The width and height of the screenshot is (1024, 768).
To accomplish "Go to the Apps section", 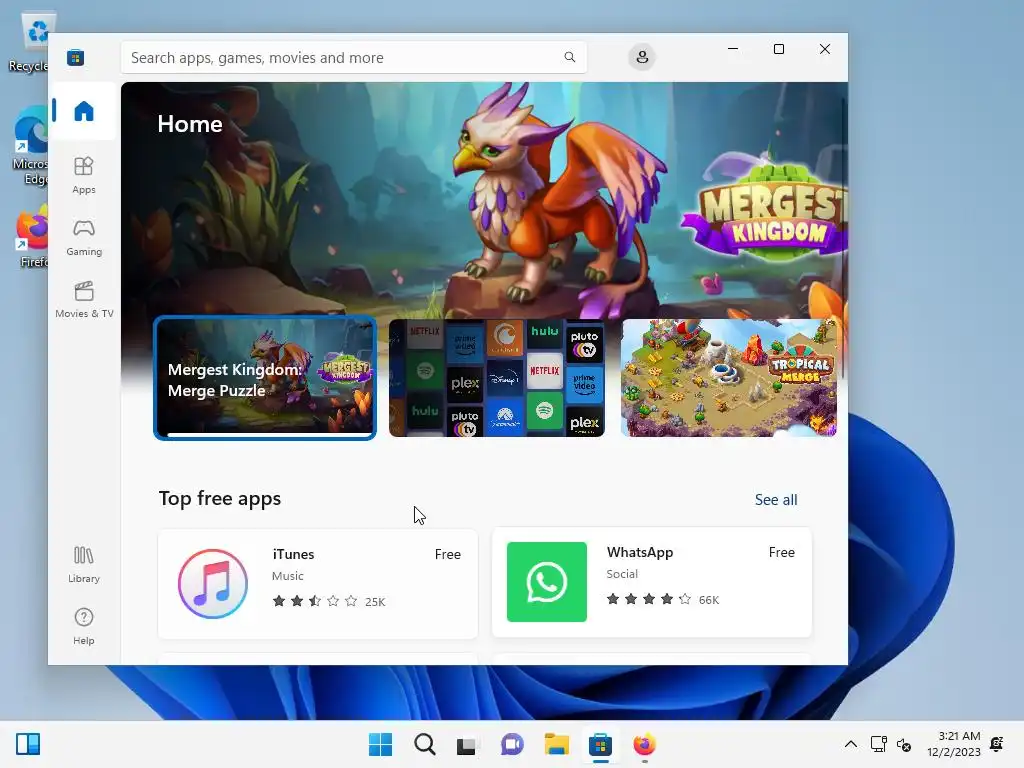I will point(84,175).
